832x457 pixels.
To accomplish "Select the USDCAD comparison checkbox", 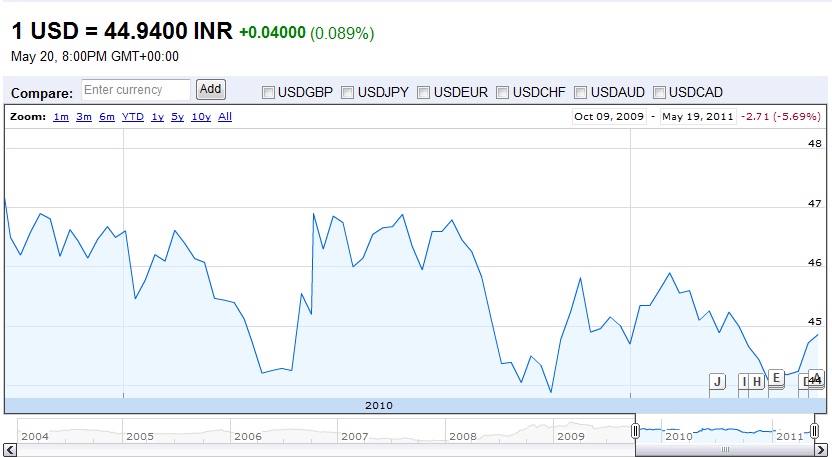I will coord(659,92).
